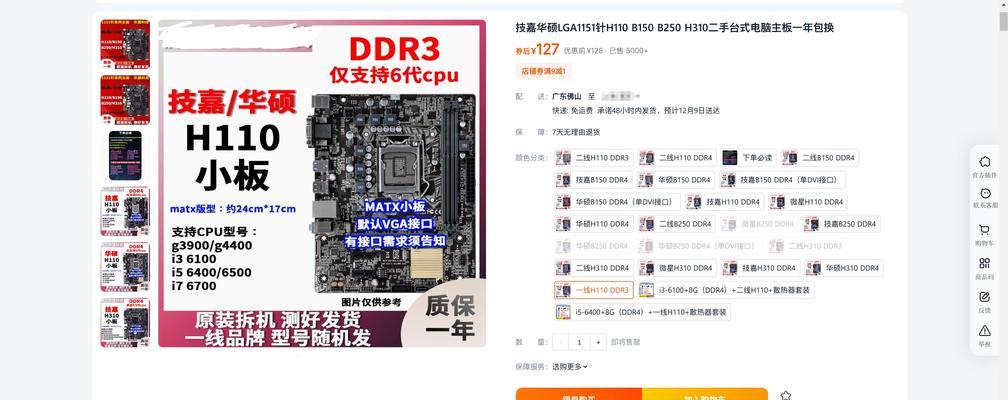Increase quantity with plus button

pyautogui.click(x=598, y=342)
